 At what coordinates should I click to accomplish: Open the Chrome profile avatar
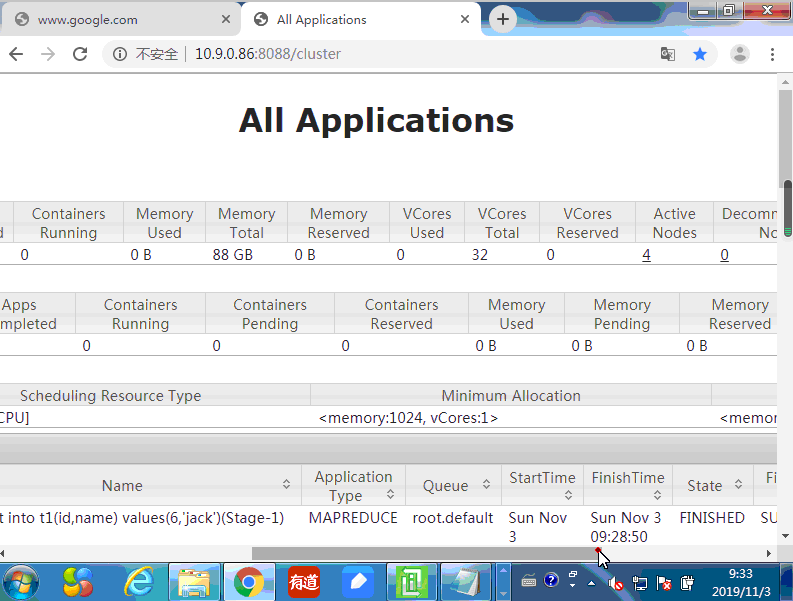pyautogui.click(x=740, y=54)
